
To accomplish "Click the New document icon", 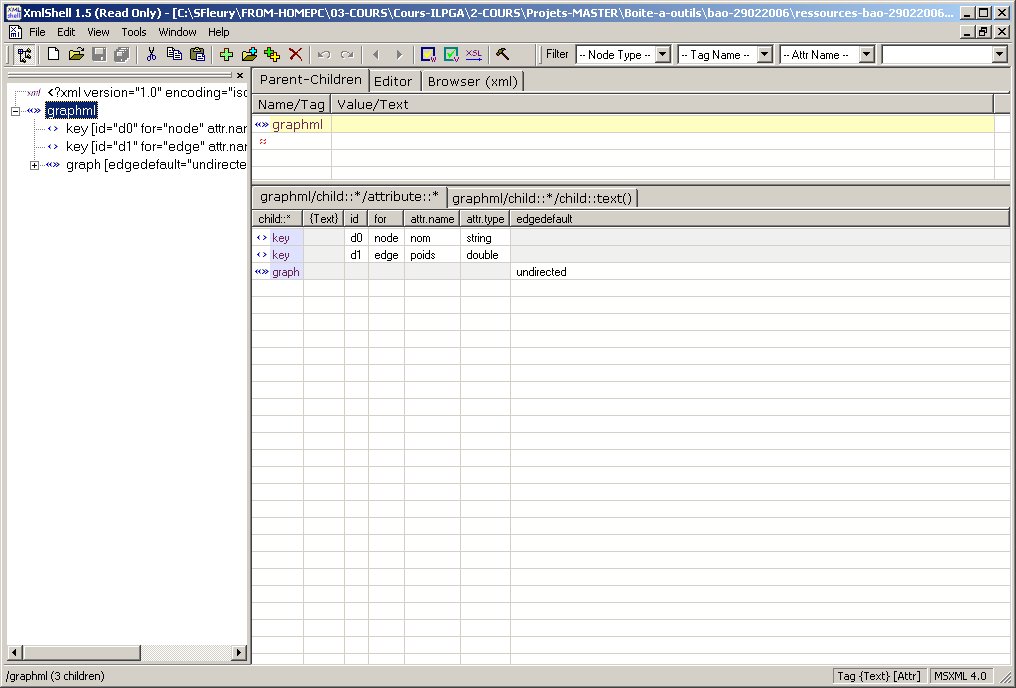I will coord(54,55).
